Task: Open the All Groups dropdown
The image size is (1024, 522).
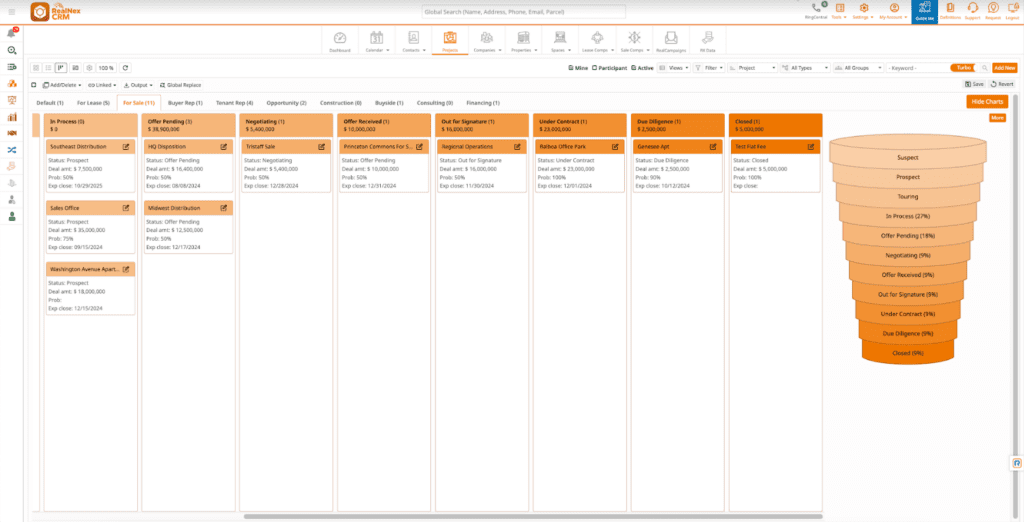Action: point(859,68)
